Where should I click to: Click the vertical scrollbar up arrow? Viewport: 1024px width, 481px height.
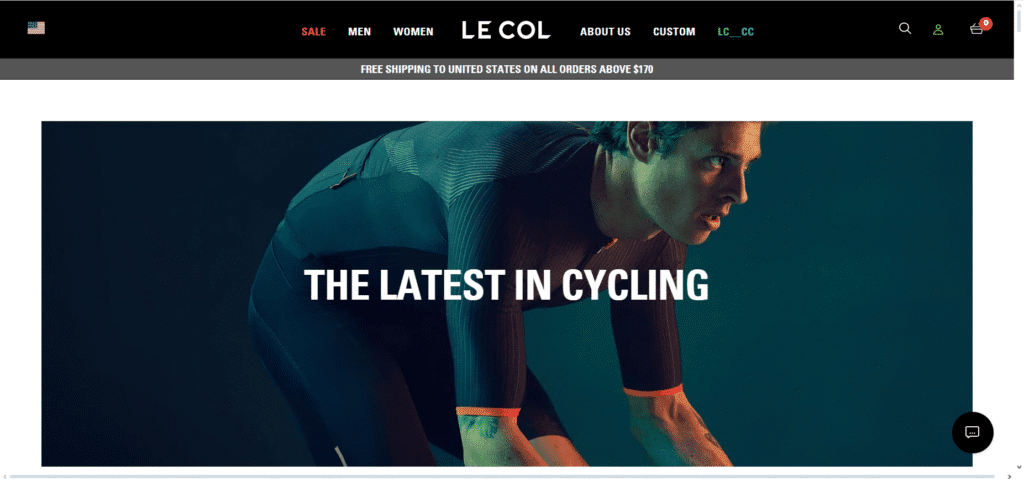(1019, 5)
